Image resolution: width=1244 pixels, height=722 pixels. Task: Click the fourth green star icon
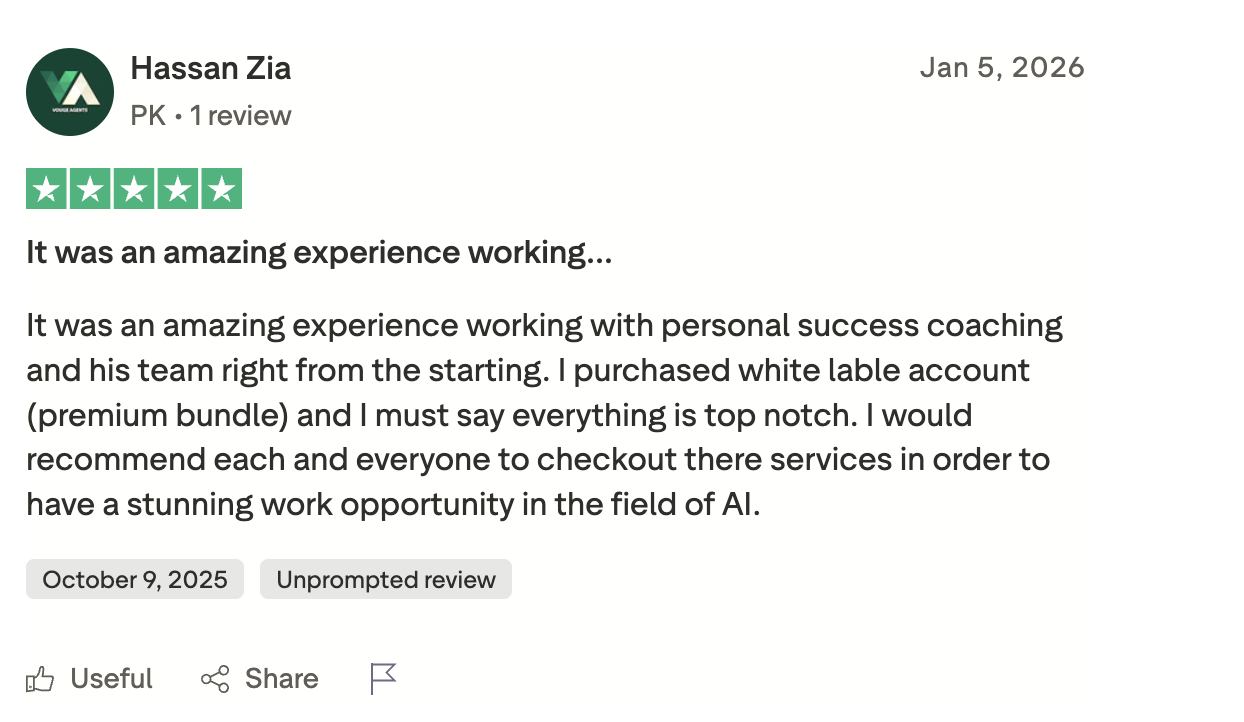tap(178, 188)
